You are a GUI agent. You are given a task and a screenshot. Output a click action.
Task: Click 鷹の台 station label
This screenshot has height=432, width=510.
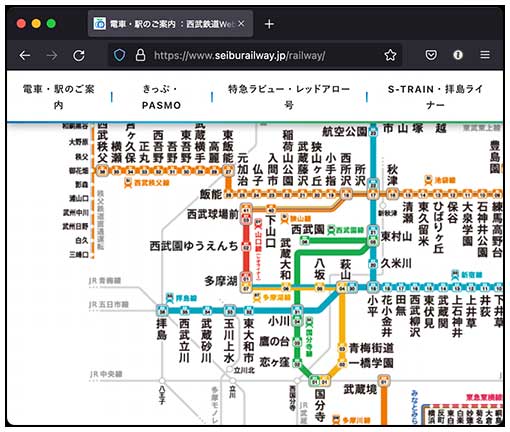click(x=274, y=341)
